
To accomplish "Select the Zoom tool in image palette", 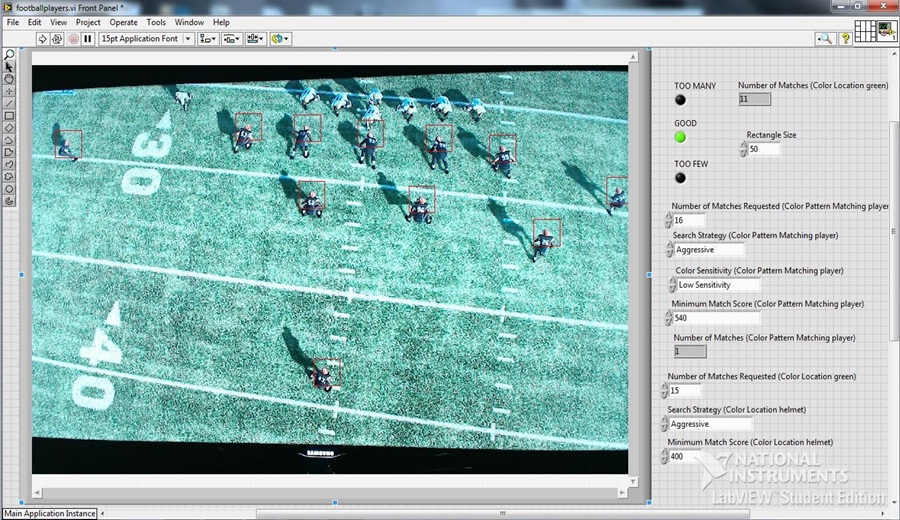I will coord(10,55).
